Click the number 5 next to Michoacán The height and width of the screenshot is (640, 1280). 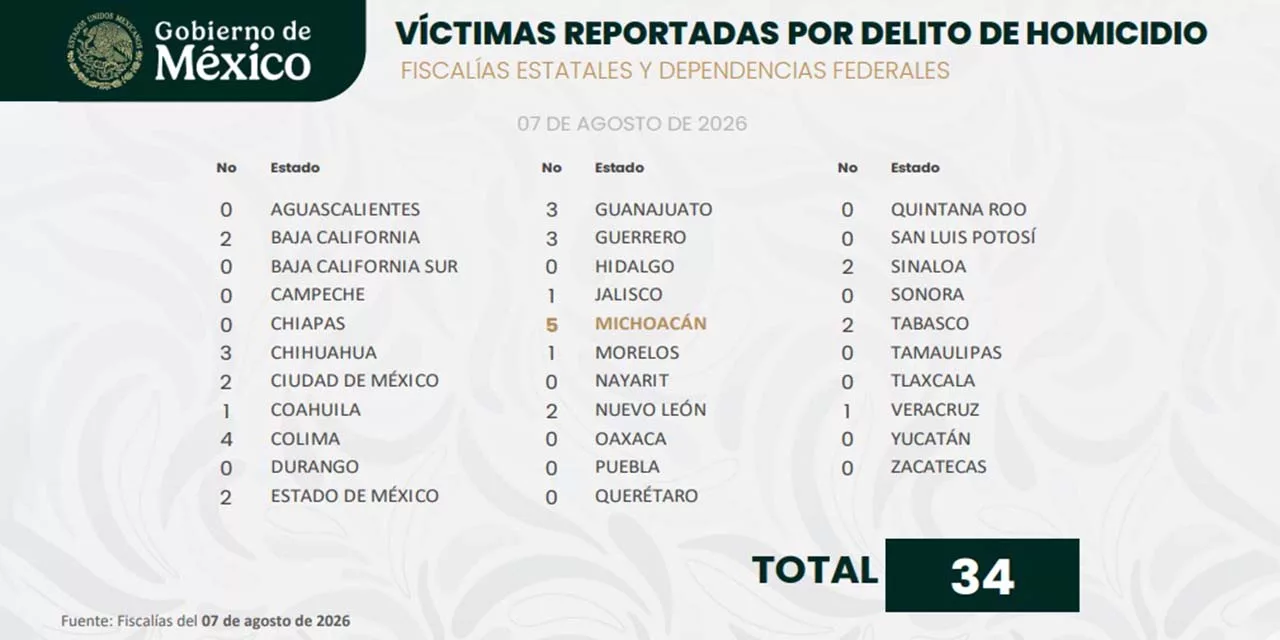[x=551, y=324]
